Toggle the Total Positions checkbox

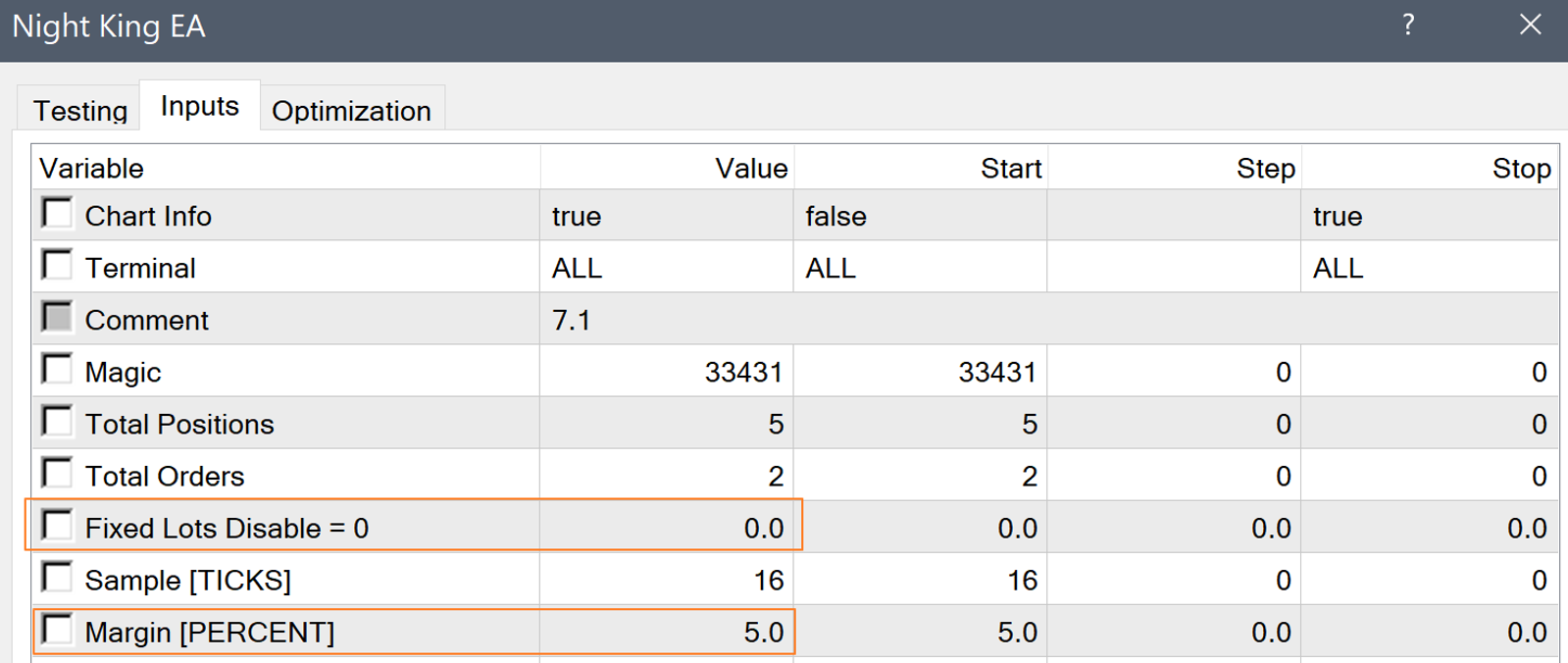point(57,421)
